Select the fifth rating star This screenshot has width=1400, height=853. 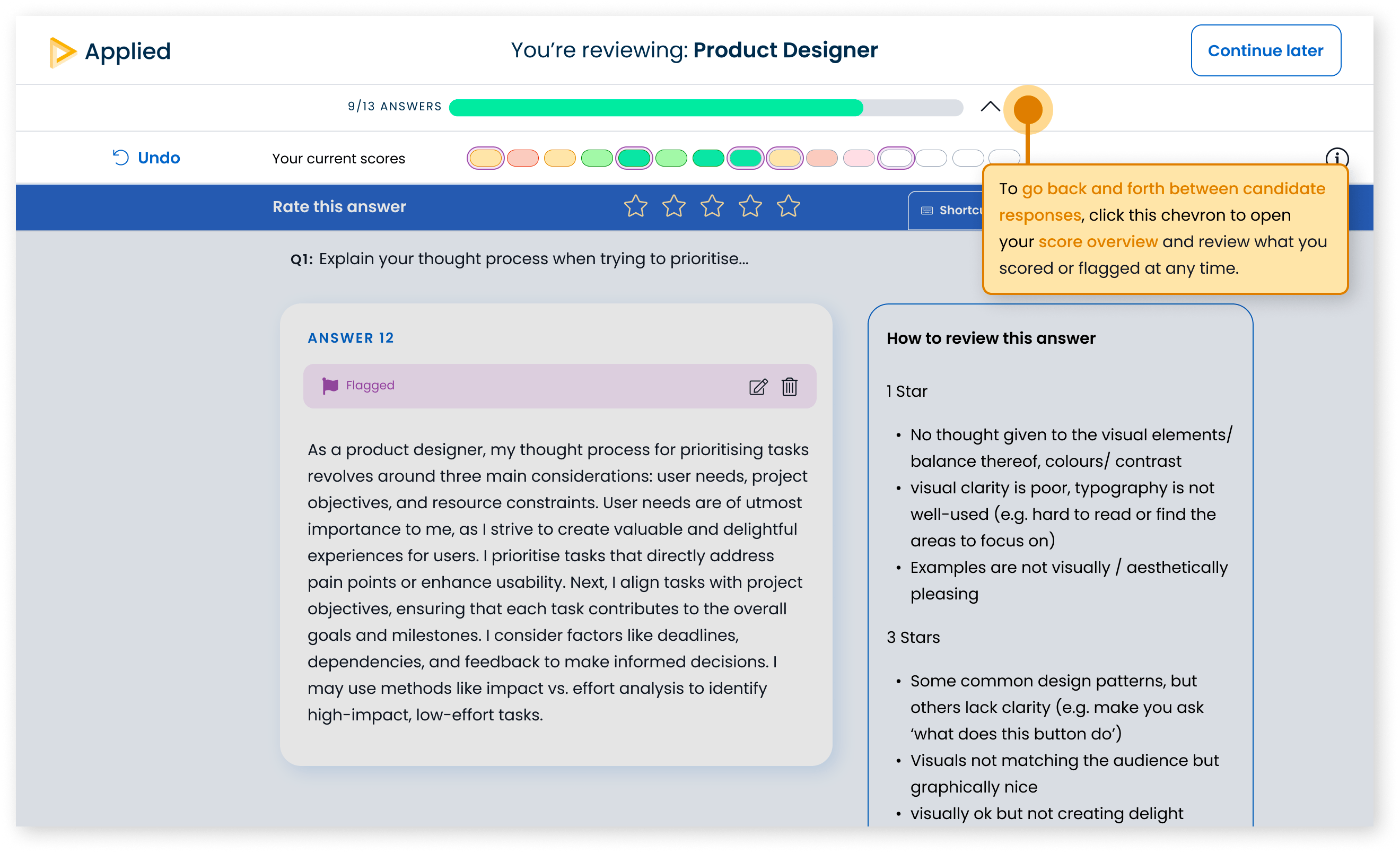[x=789, y=206]
